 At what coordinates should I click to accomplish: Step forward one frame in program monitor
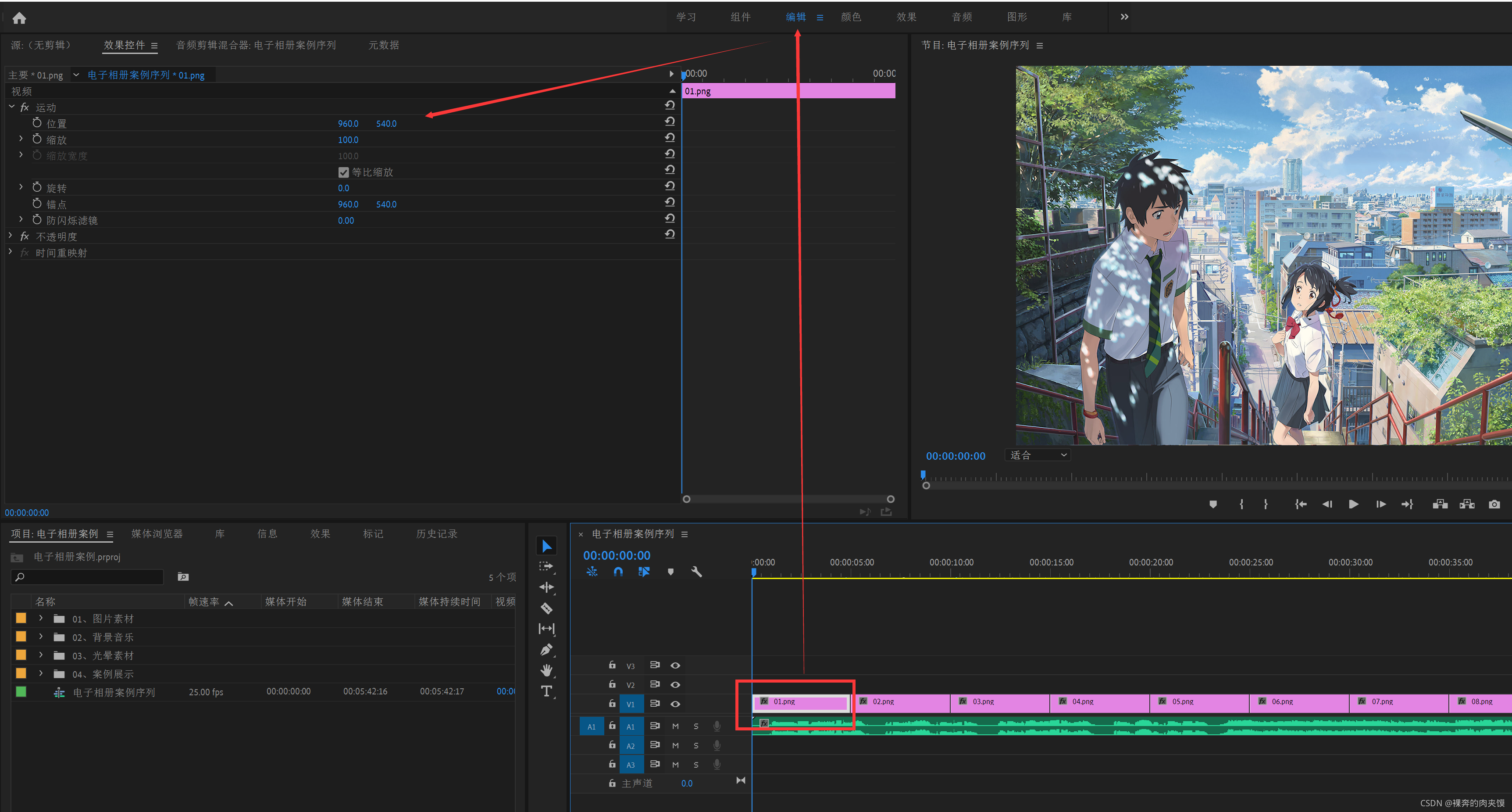tap(1380, 504)
